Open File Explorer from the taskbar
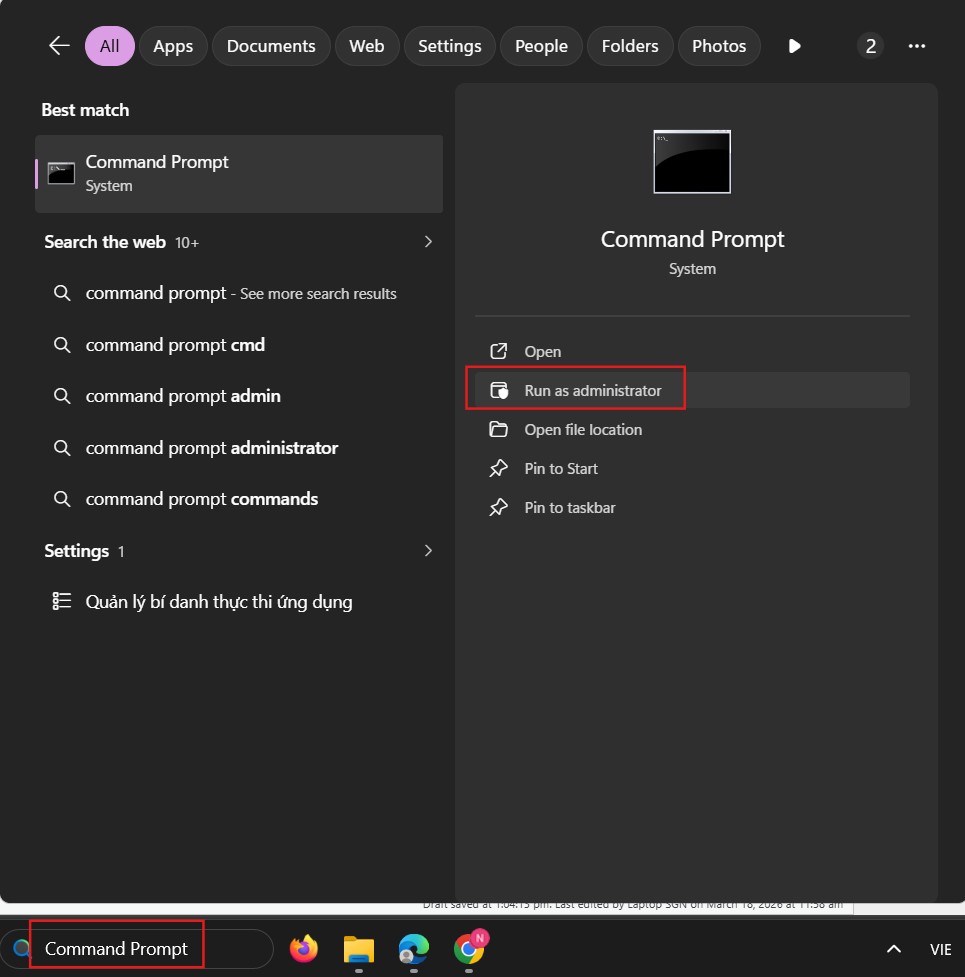This screenshot has width=965, height=977. pyautogui.click(x=359, y=948)
